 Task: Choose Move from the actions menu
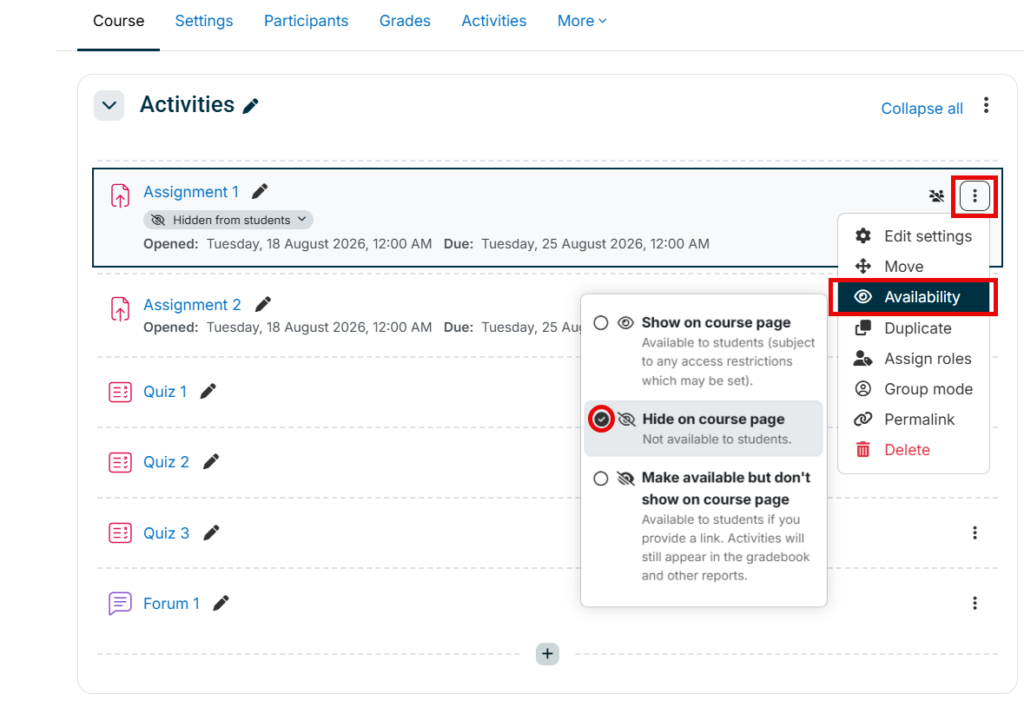tap(913, 267)
